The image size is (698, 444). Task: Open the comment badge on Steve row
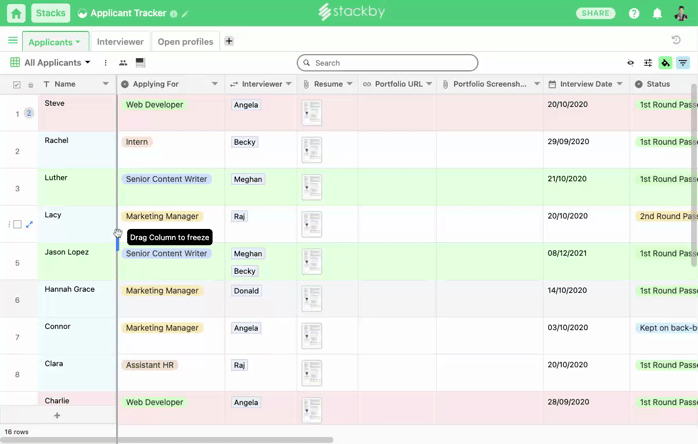click(28, 113)
